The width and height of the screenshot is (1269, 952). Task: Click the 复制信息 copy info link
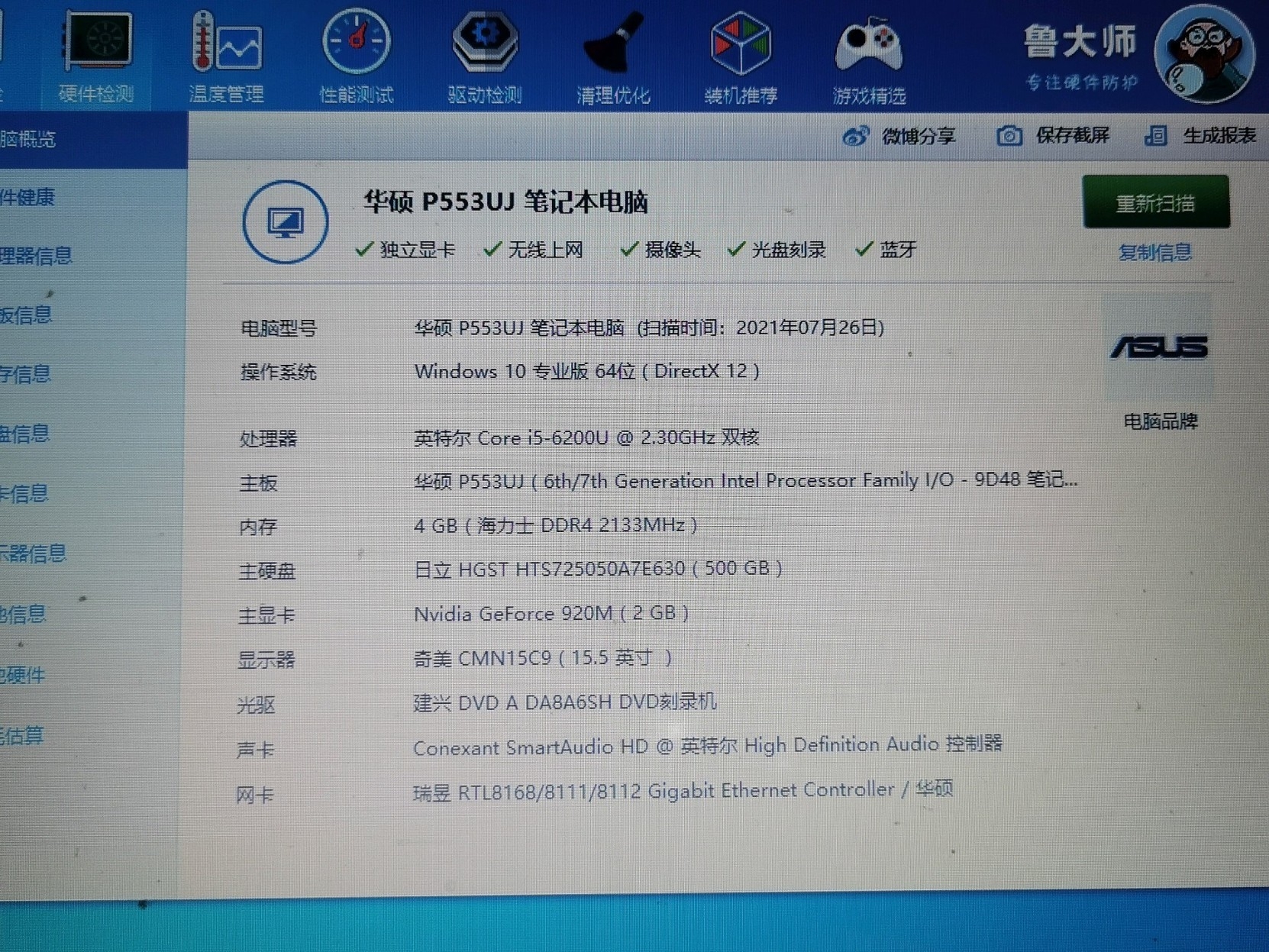1154,253
